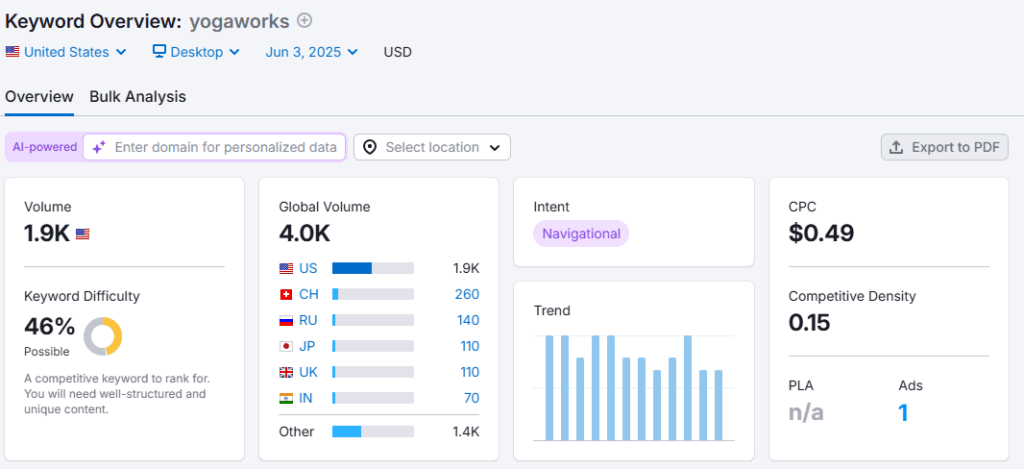
Task: Click the JP country link
Action: pos(308,346)
